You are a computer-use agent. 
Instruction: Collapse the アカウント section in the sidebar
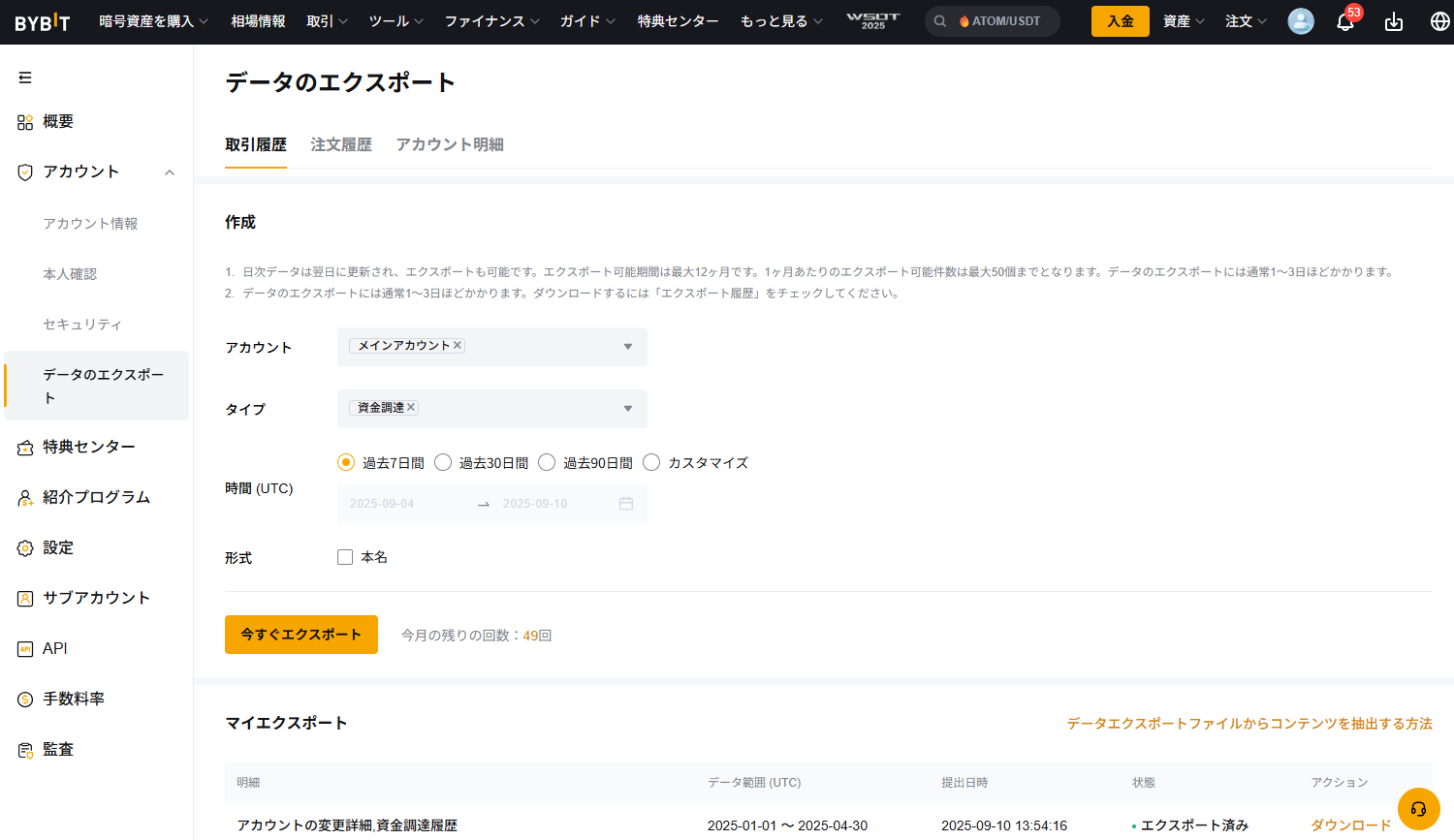click(x=170, y=171)
